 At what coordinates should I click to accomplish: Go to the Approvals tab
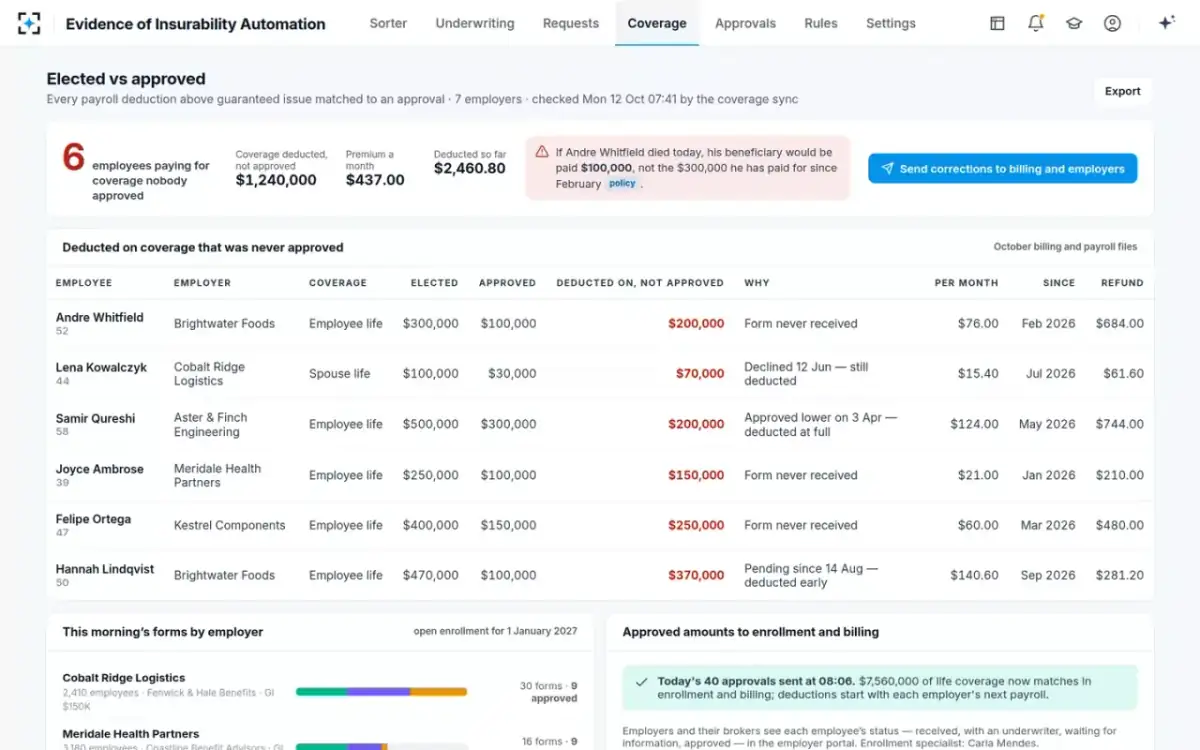tap(745, 23)
